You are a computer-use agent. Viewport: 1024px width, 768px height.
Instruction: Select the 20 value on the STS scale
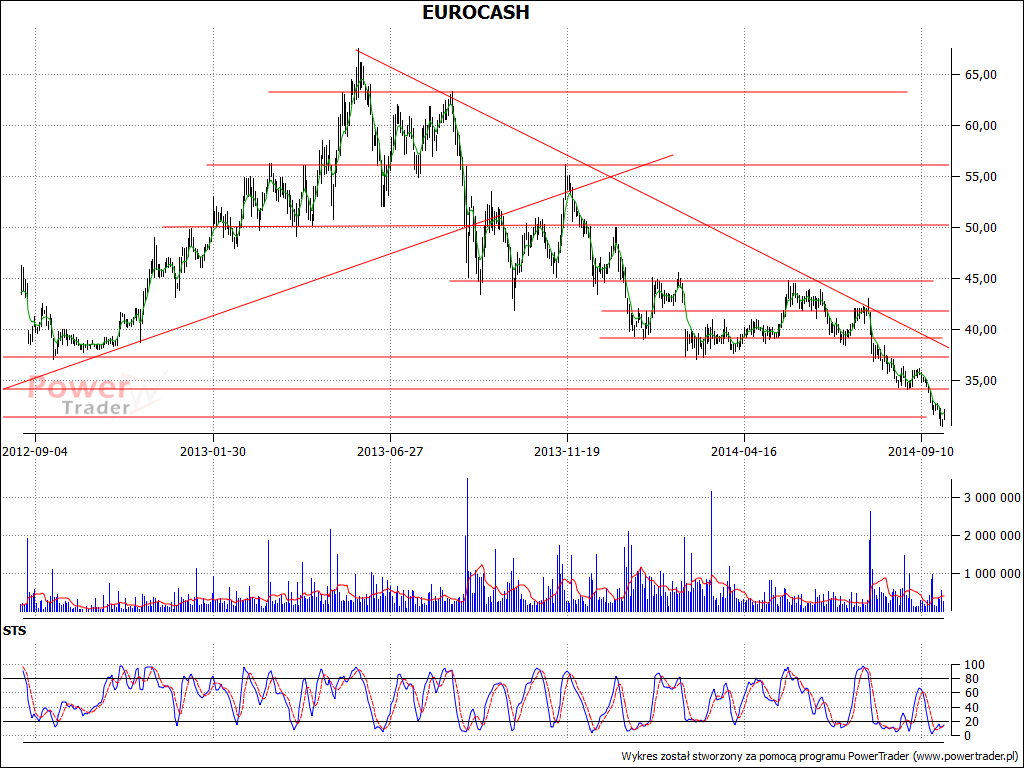coord(971,722)
